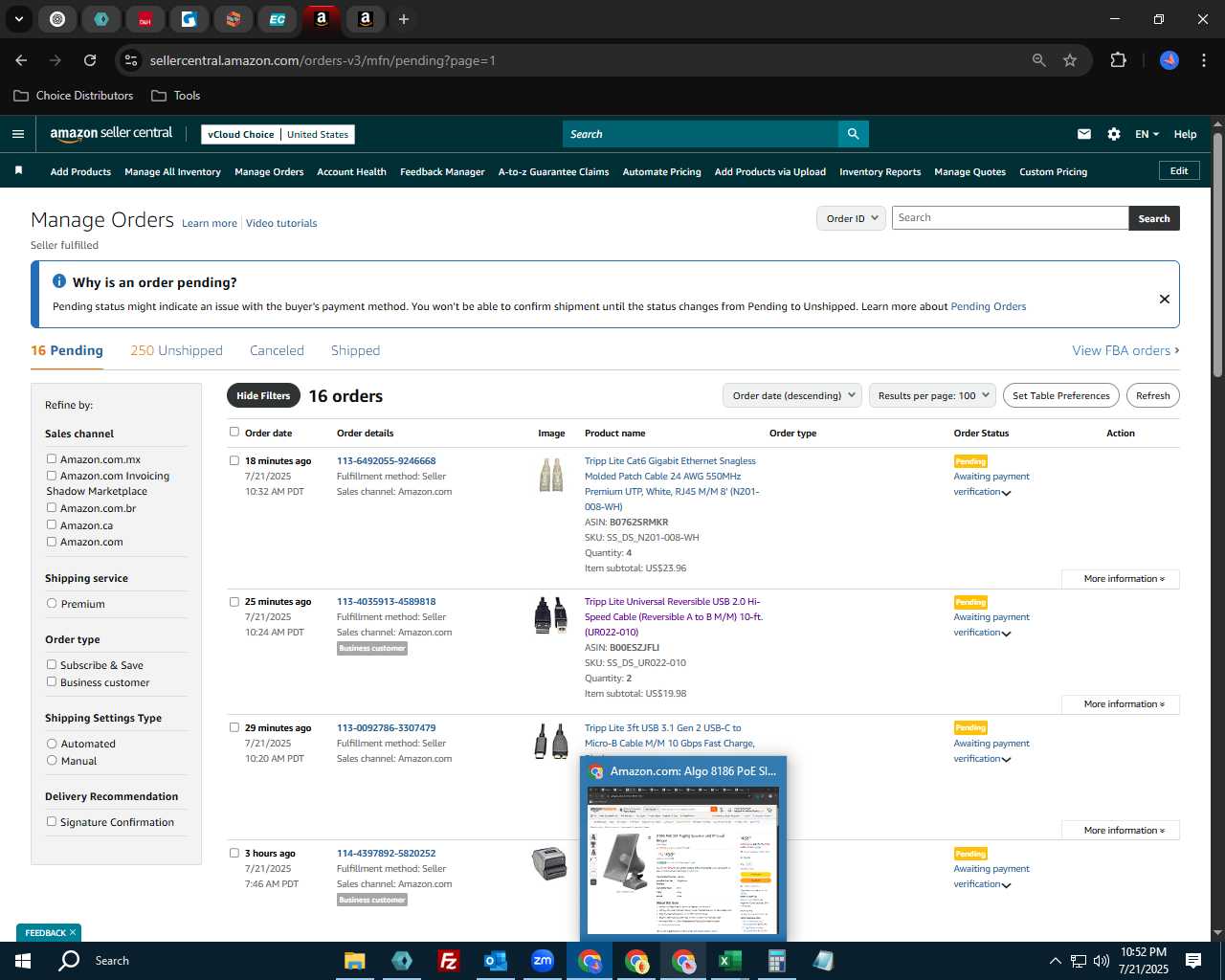Click in the order search input field
The width and height of the screenshot is (1225, 980).
(x=1010, y=218)
